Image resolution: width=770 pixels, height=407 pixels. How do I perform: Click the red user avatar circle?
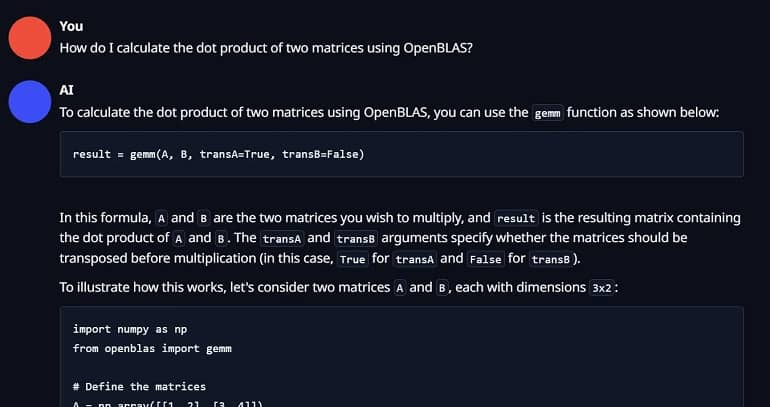click(30, 38)
